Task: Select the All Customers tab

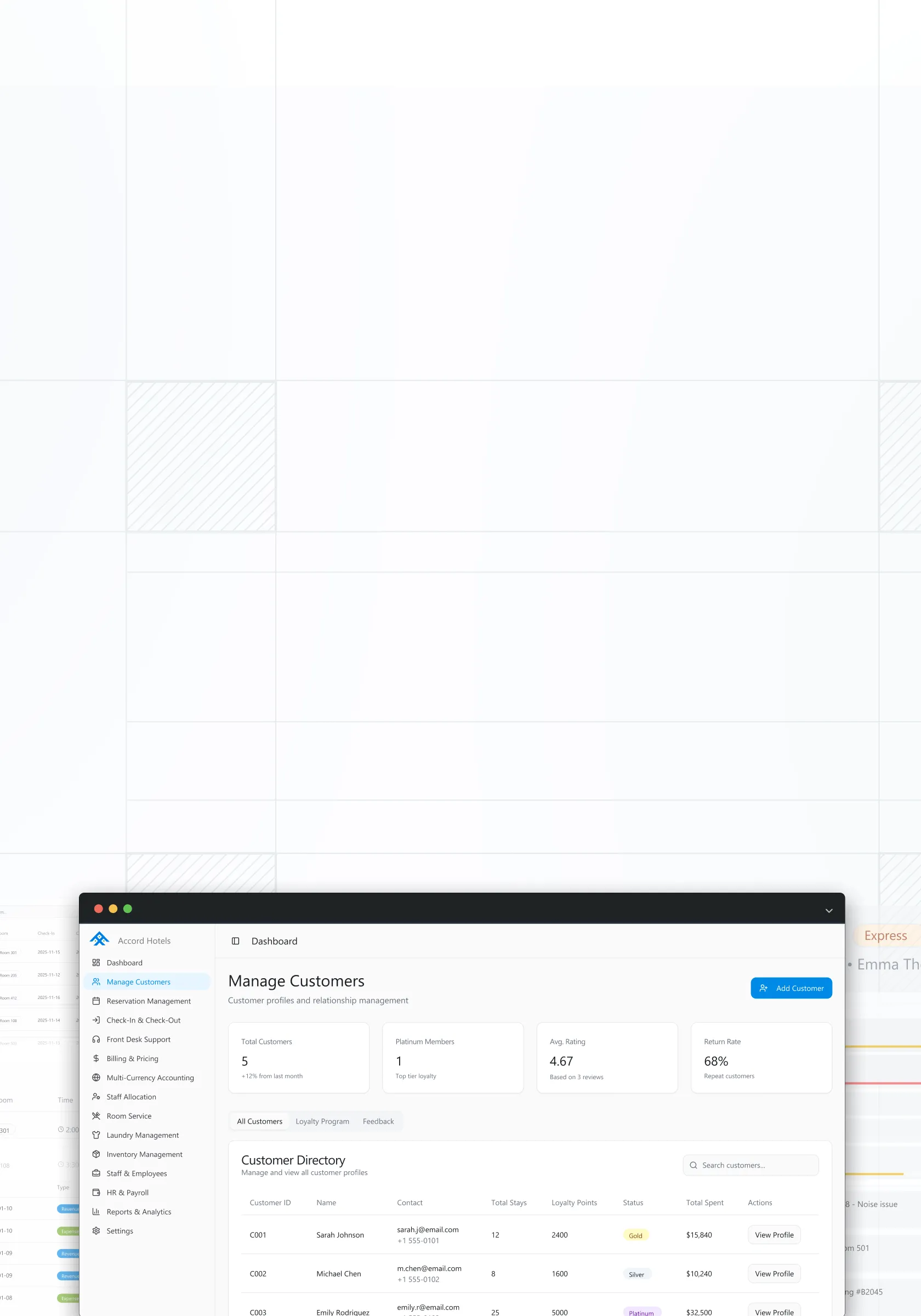Action: point(260,1121)
